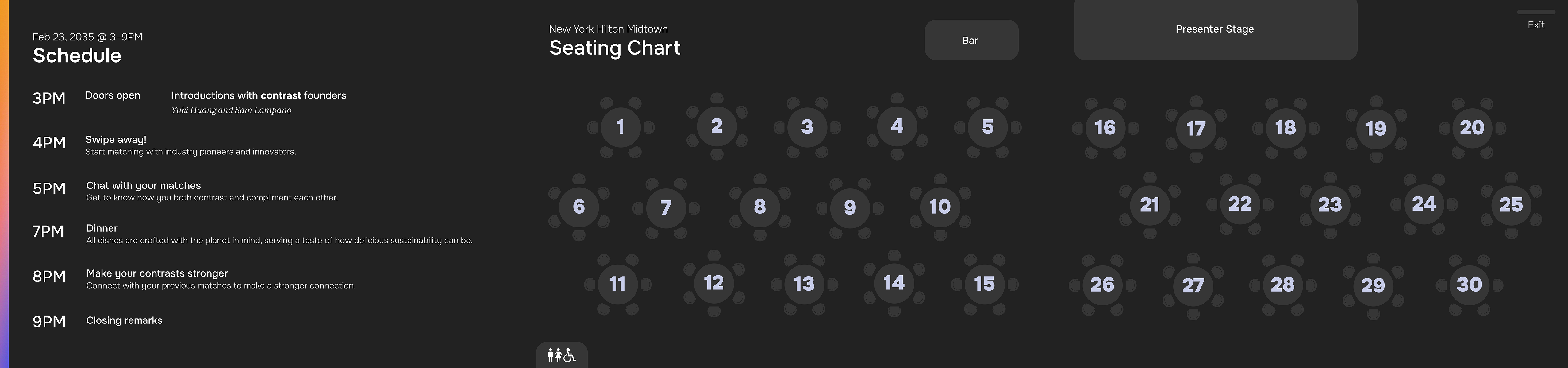This screenshot has height=368, width=1568.
Task: Click the restrooms accessibility icon
Action: point(561,354)
